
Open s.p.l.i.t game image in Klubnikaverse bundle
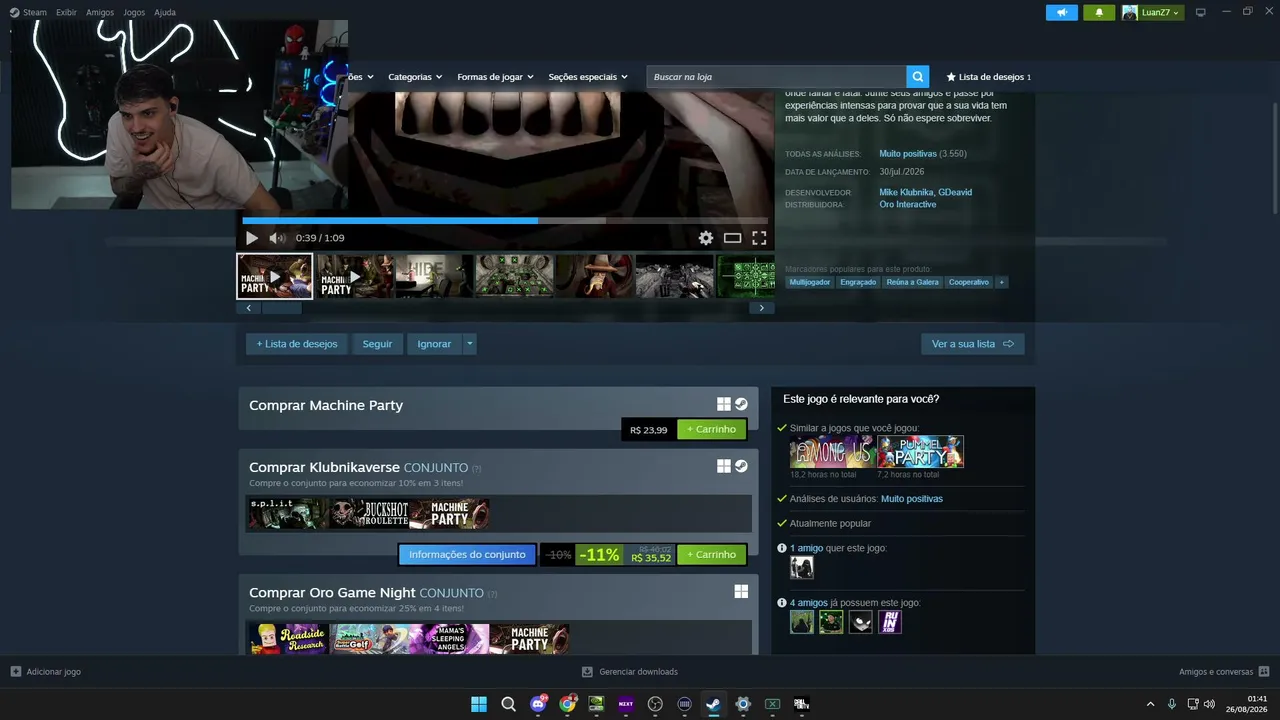point(288,514)
